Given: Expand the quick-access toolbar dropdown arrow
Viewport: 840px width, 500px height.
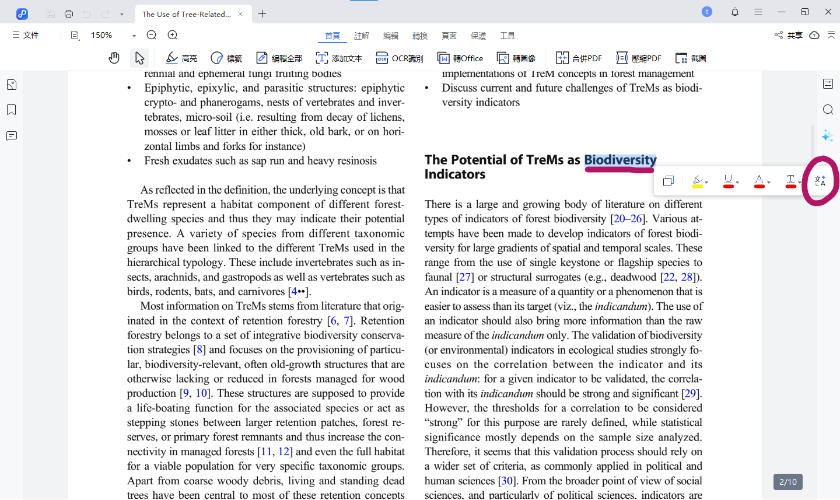Looking at the screenshot, I should pyautogui.click(x=122, y=14).
